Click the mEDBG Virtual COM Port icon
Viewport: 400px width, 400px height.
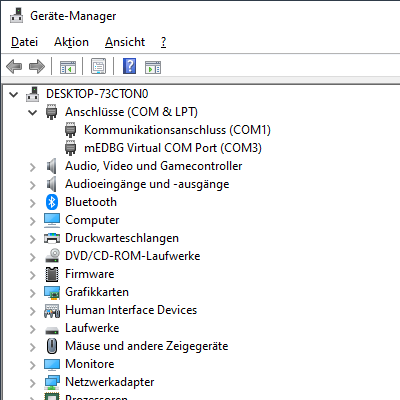(70, 148)
